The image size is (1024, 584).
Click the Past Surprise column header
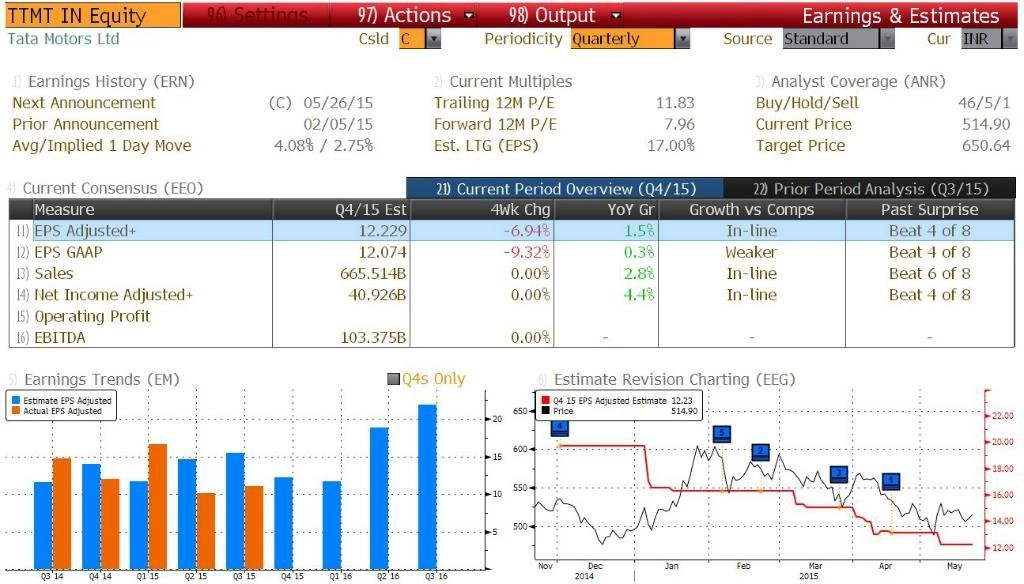930,210
